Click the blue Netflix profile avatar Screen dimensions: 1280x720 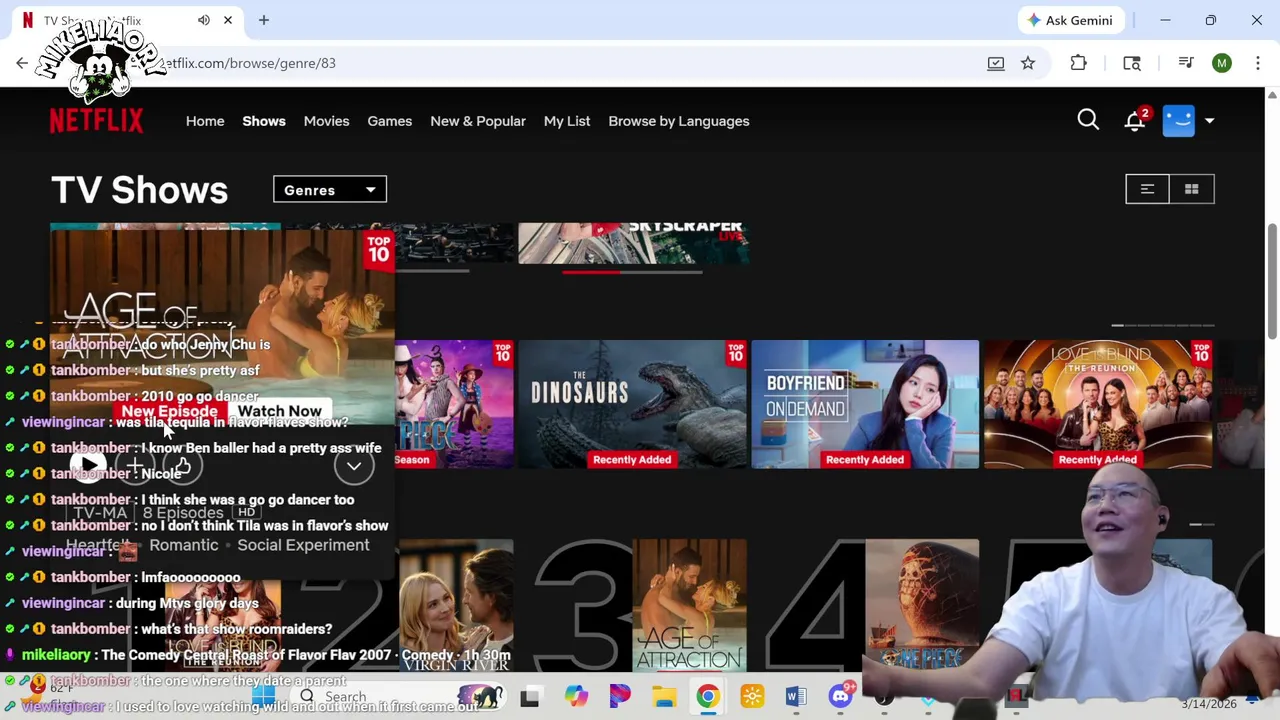point(1179,120)
